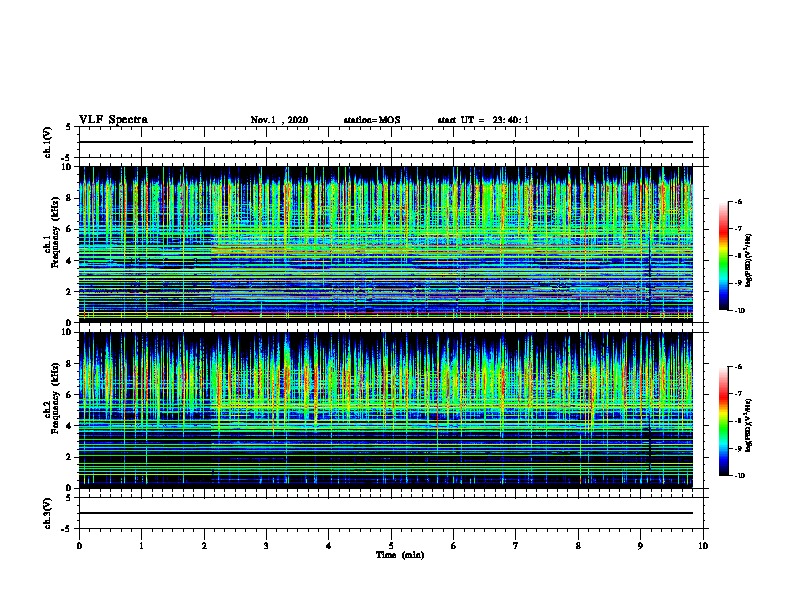The width and height of the screenshot is (792, 612).
Task: Click the "VLF Spectra" plot title
Action: point(114,120)
